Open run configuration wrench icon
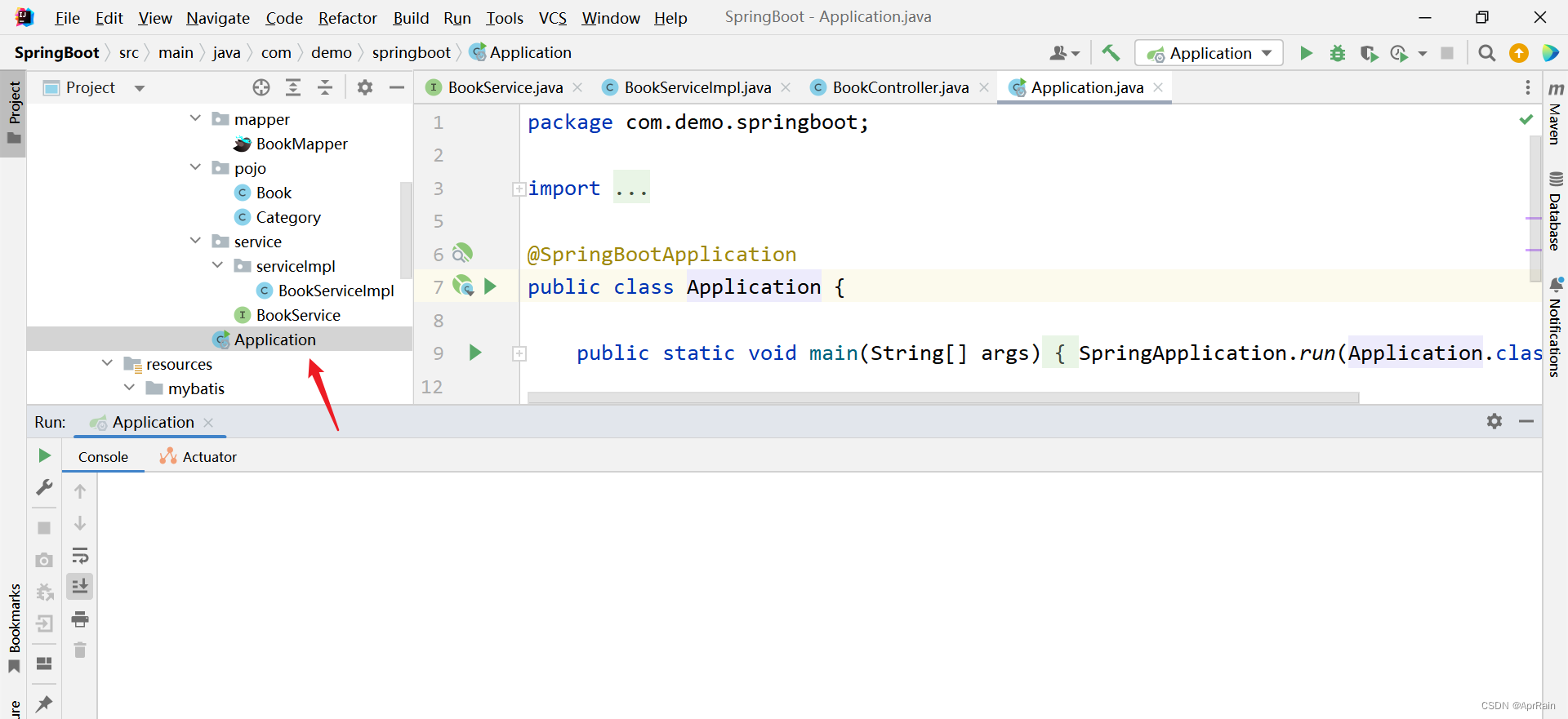This screenshot has height=719, width=1568. (x=45, y=487)
